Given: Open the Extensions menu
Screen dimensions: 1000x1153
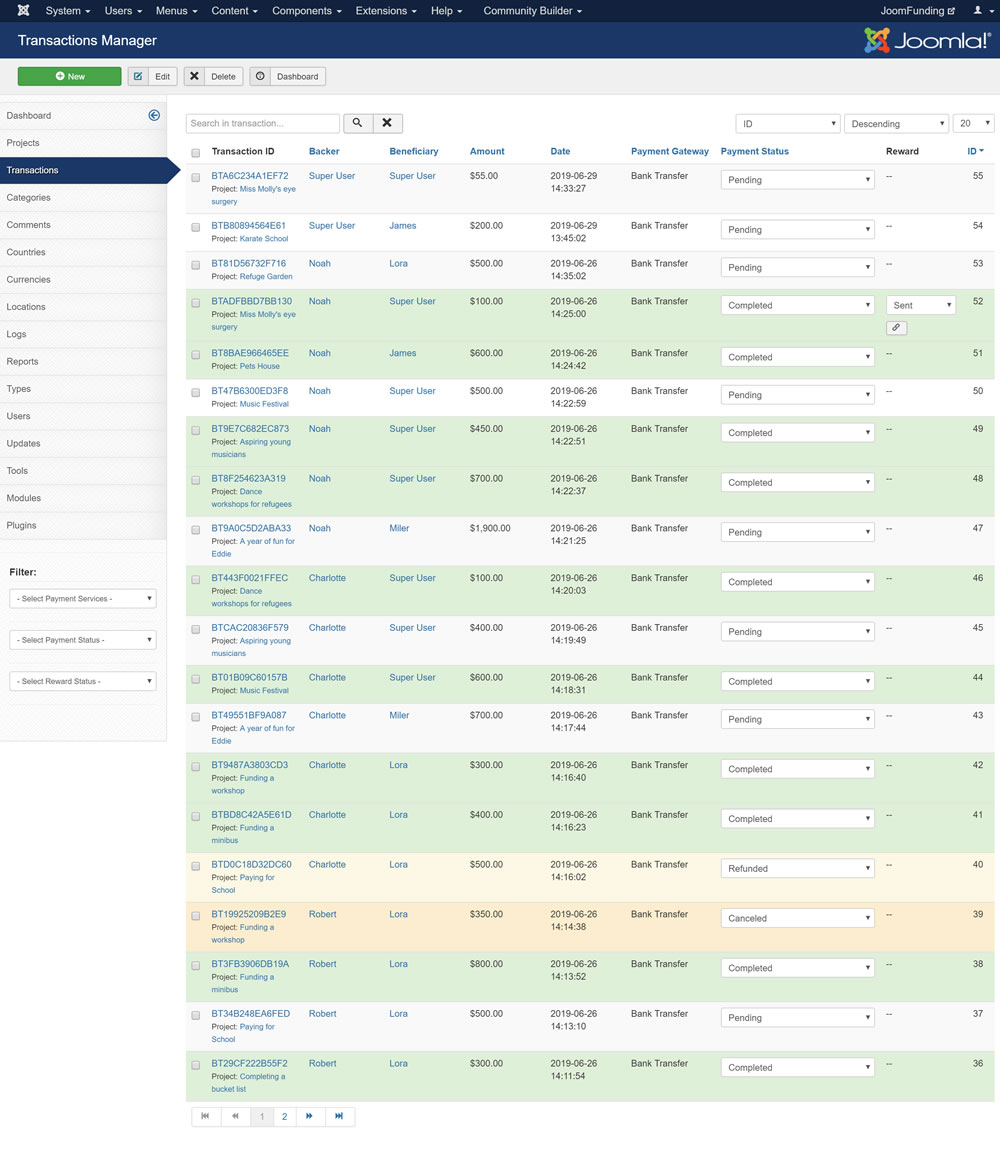Looking at the screenshot, I should pyautogui.click(x=386, y=10).
